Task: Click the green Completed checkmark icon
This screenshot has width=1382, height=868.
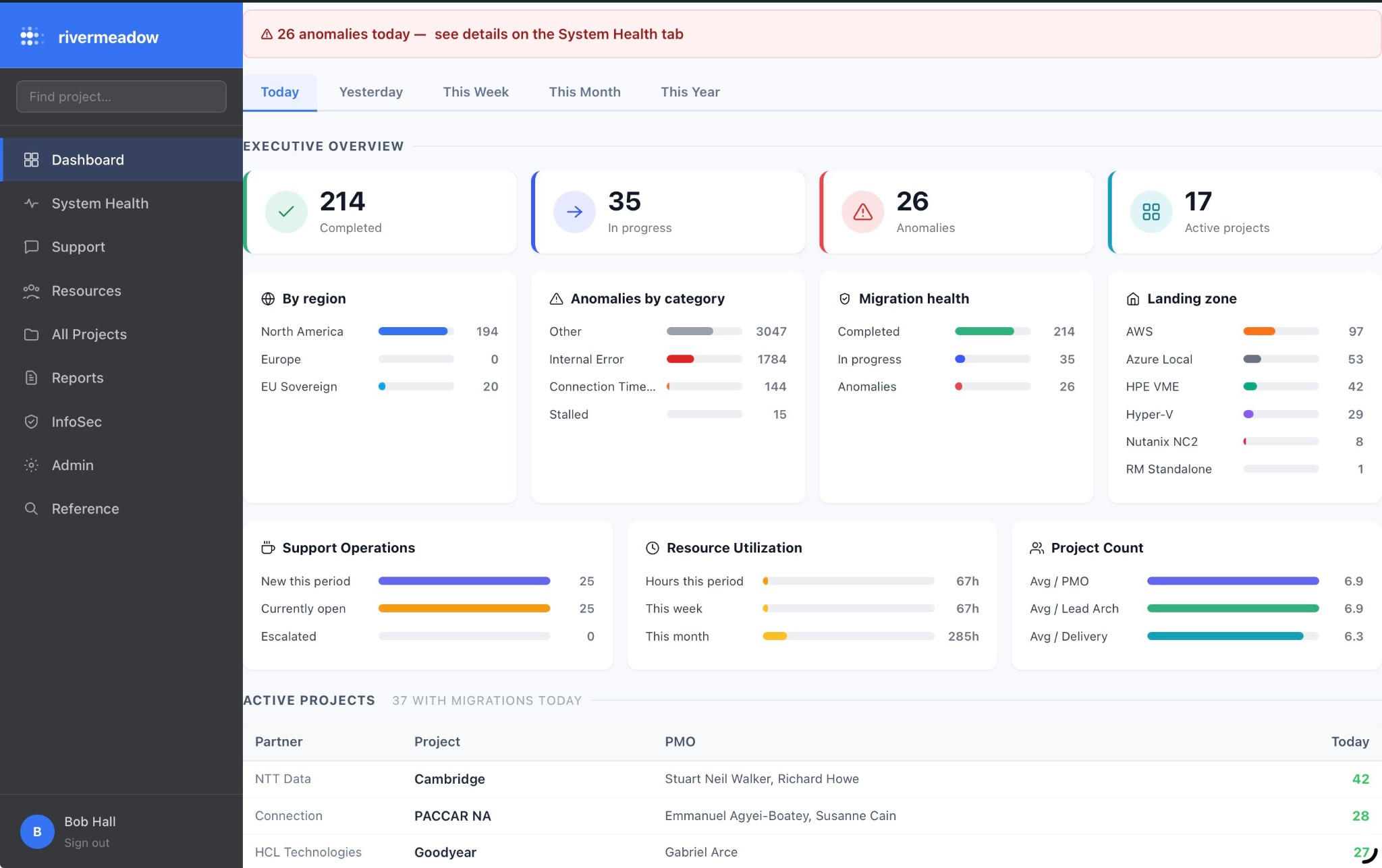Action: [286, 212]
